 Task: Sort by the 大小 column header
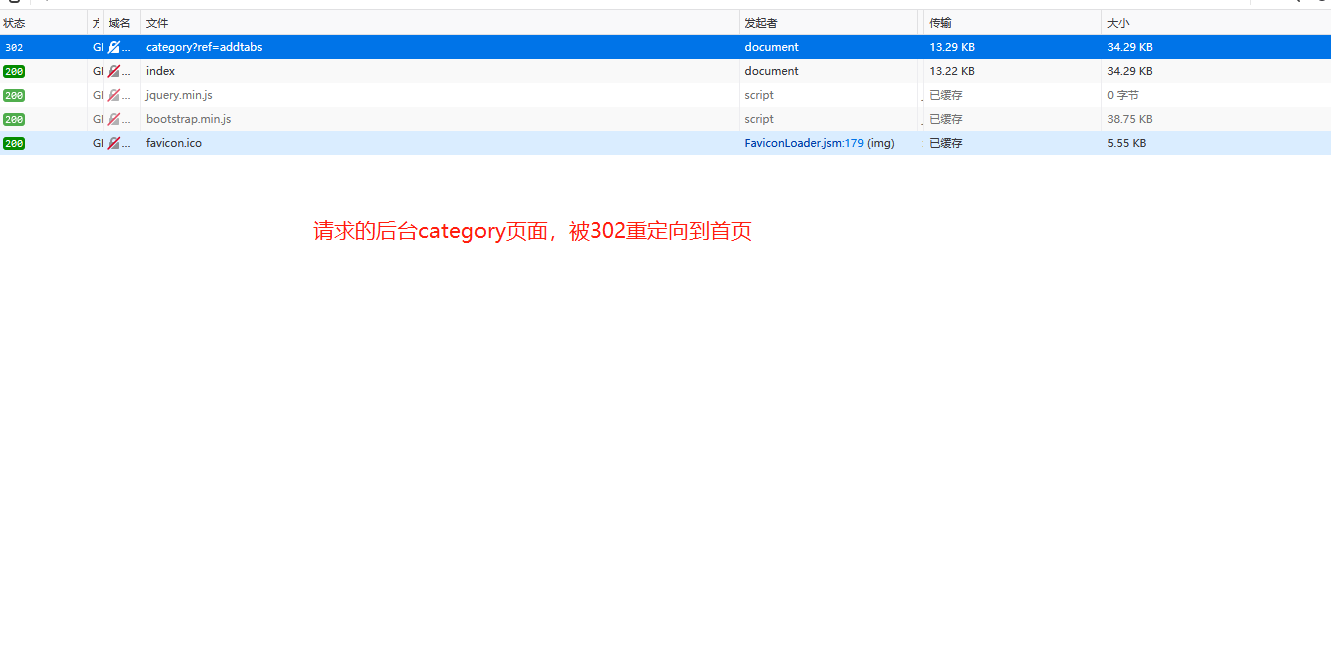coord(1118,23)
